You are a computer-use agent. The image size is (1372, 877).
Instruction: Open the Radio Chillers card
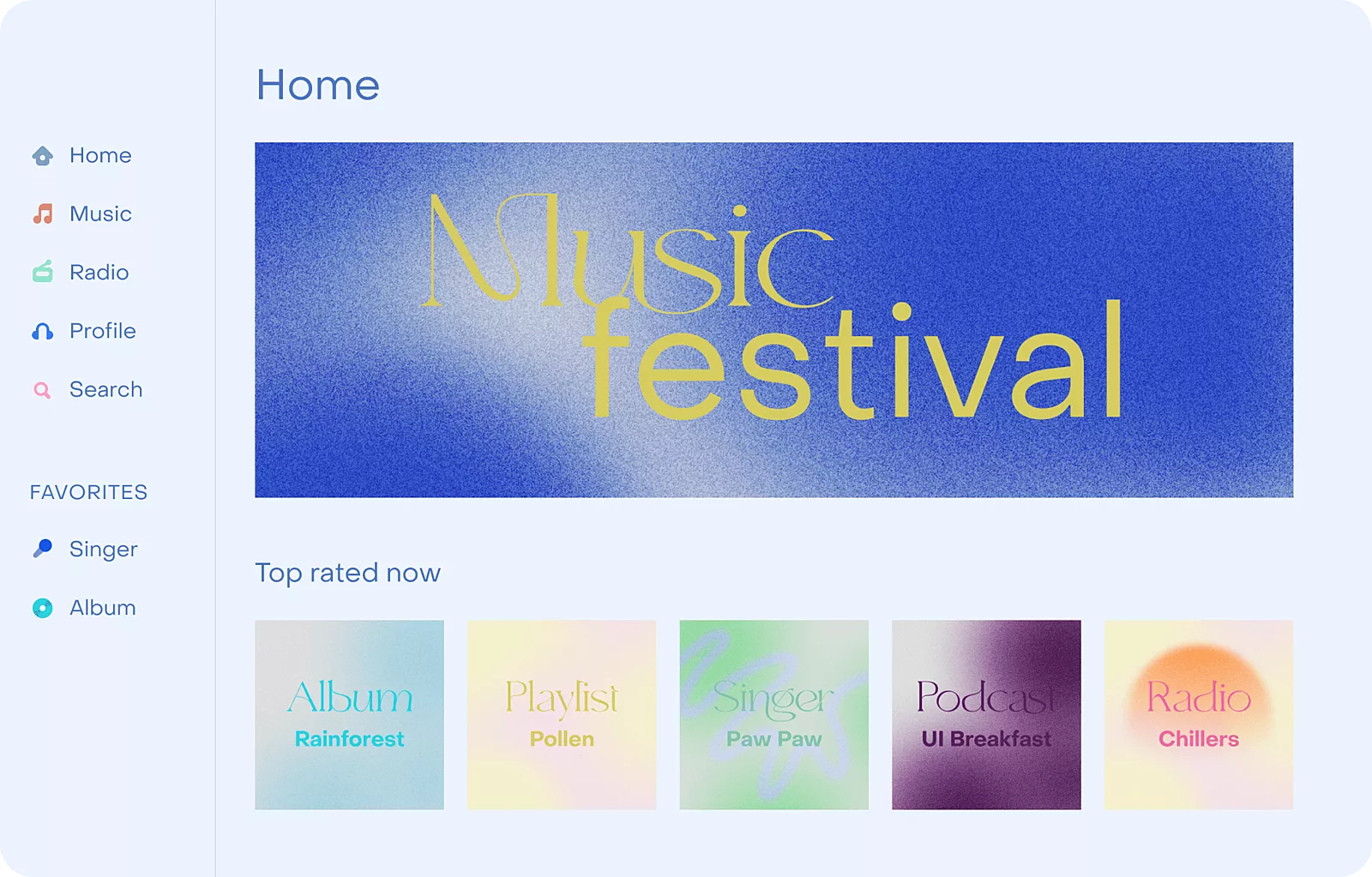[x=1198, y=715]
